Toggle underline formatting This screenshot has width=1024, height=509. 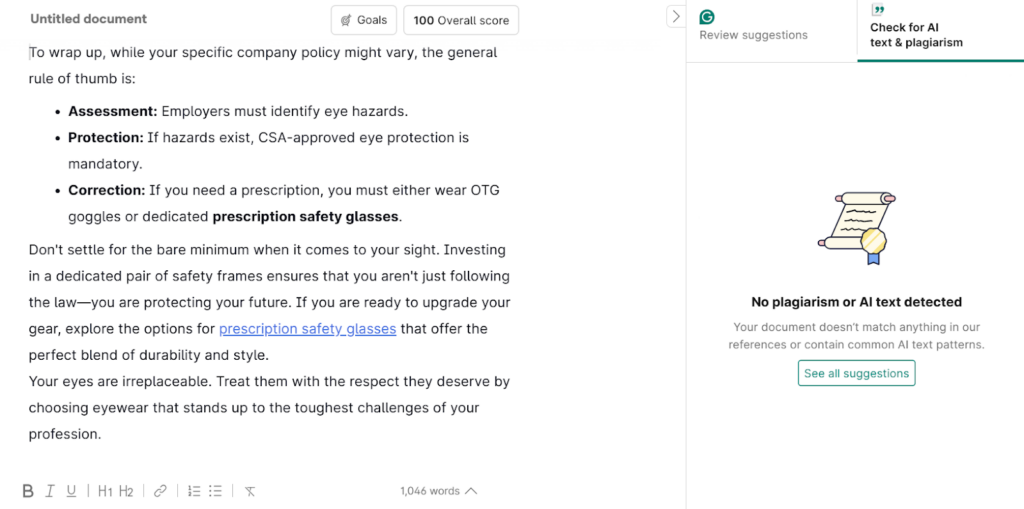[71, 491]
